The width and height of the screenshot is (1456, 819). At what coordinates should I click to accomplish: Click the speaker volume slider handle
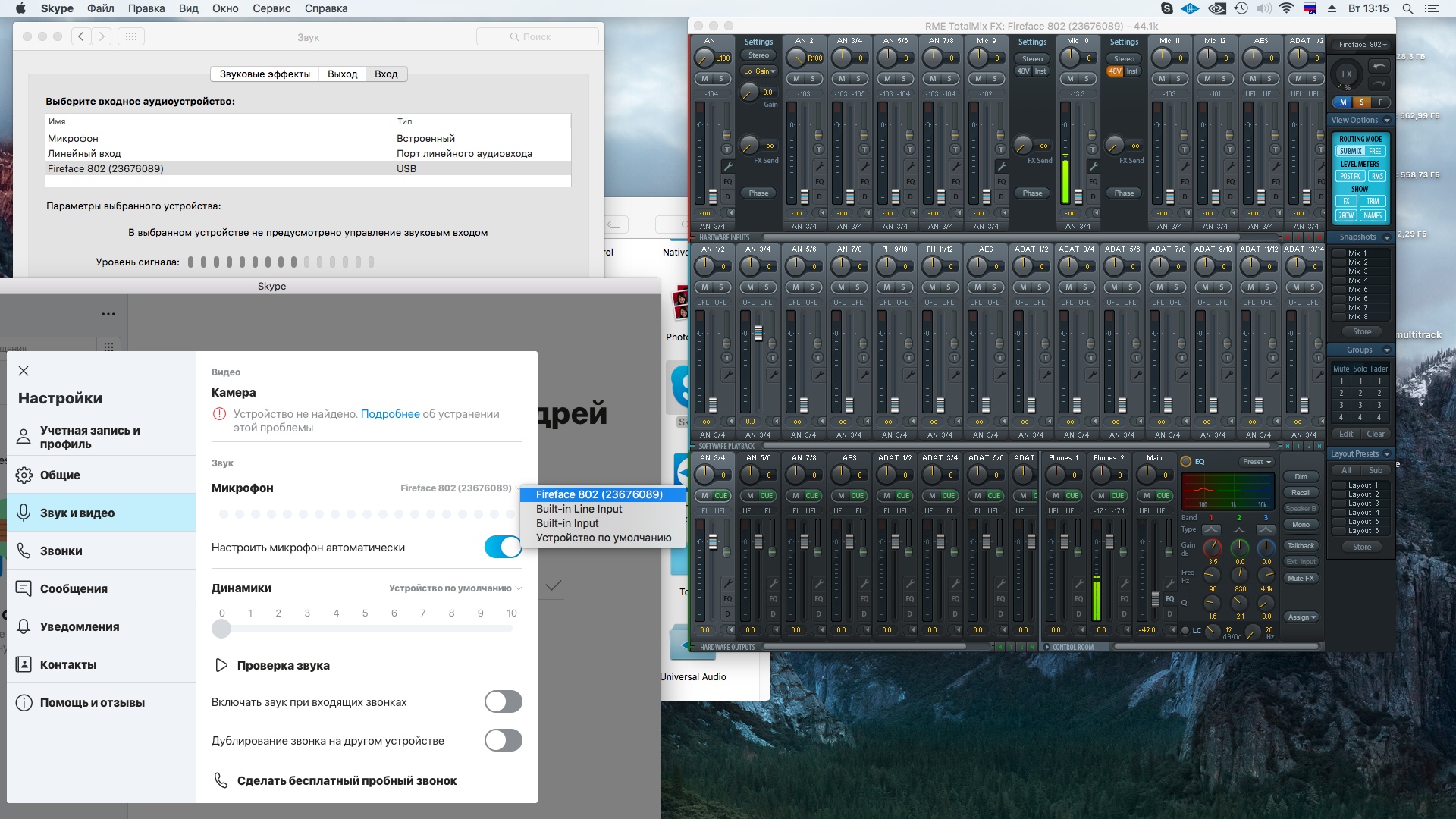point(221,629)
